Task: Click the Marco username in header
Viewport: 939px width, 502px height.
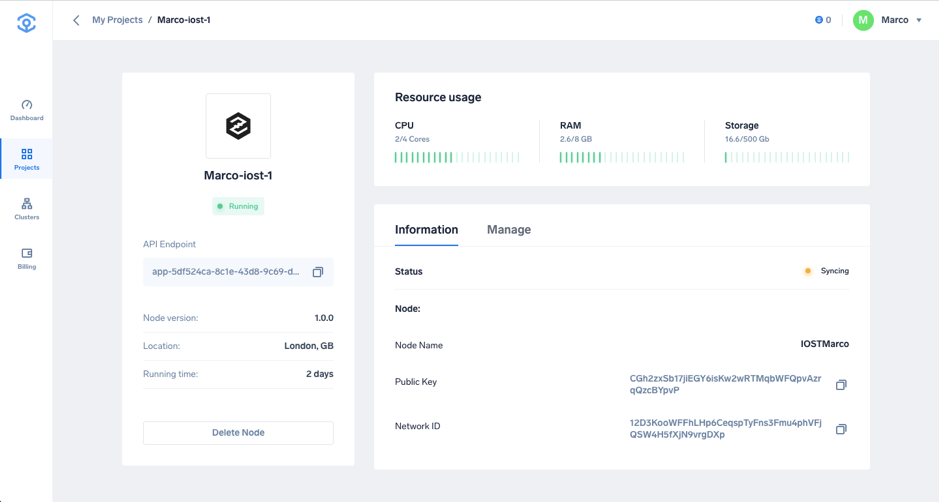Action: pos(895,20)
